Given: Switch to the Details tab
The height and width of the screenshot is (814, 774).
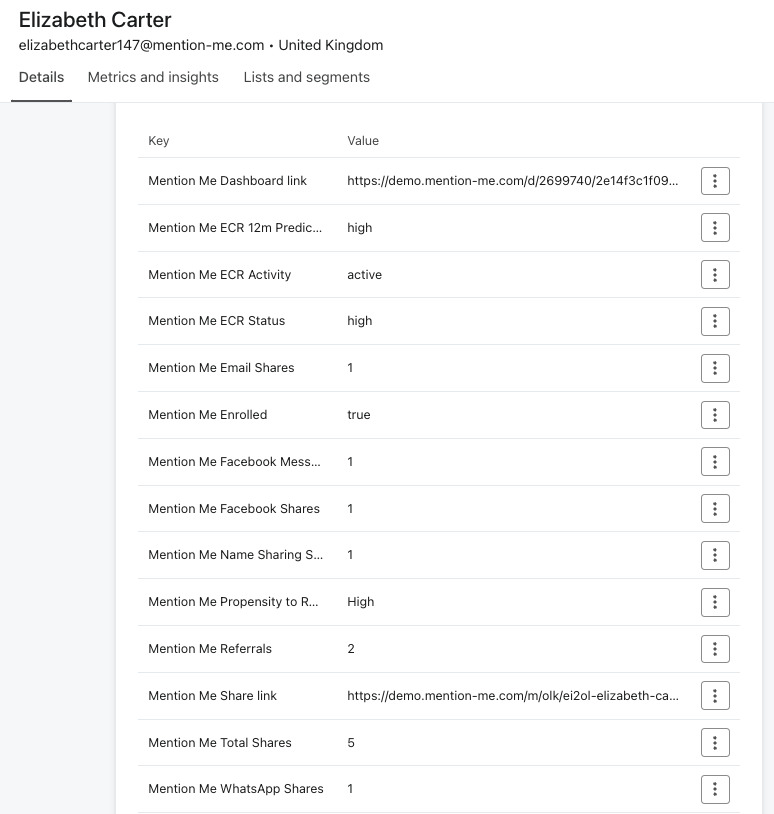Looking at the screenshot, I should tap(42, 77).
